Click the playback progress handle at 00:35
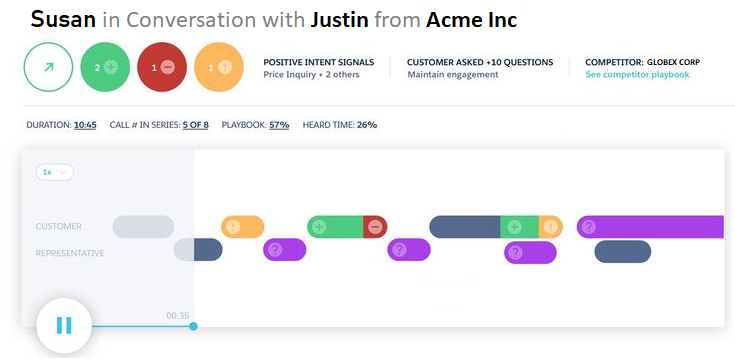The height and width of the screenshot is (360, 735). tap(193, 326)
